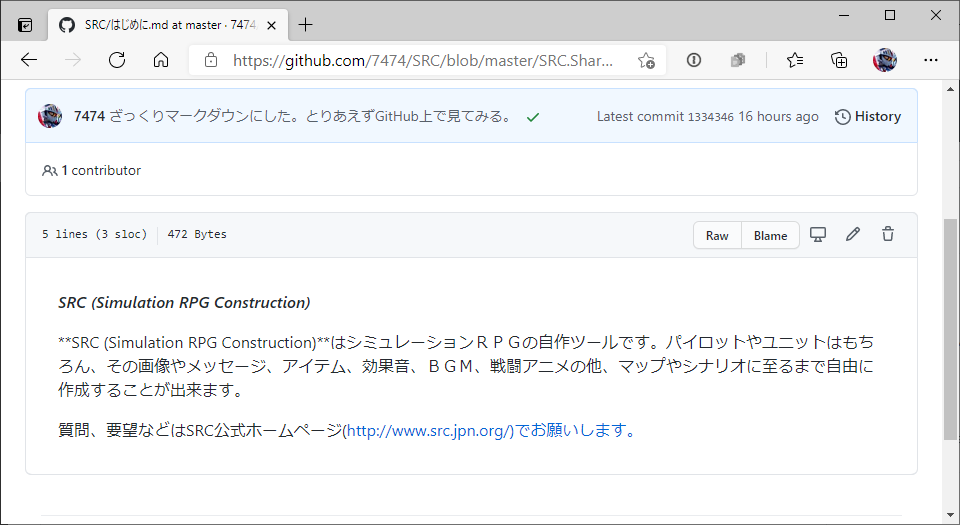Open browser Collections

click(839, 60)
